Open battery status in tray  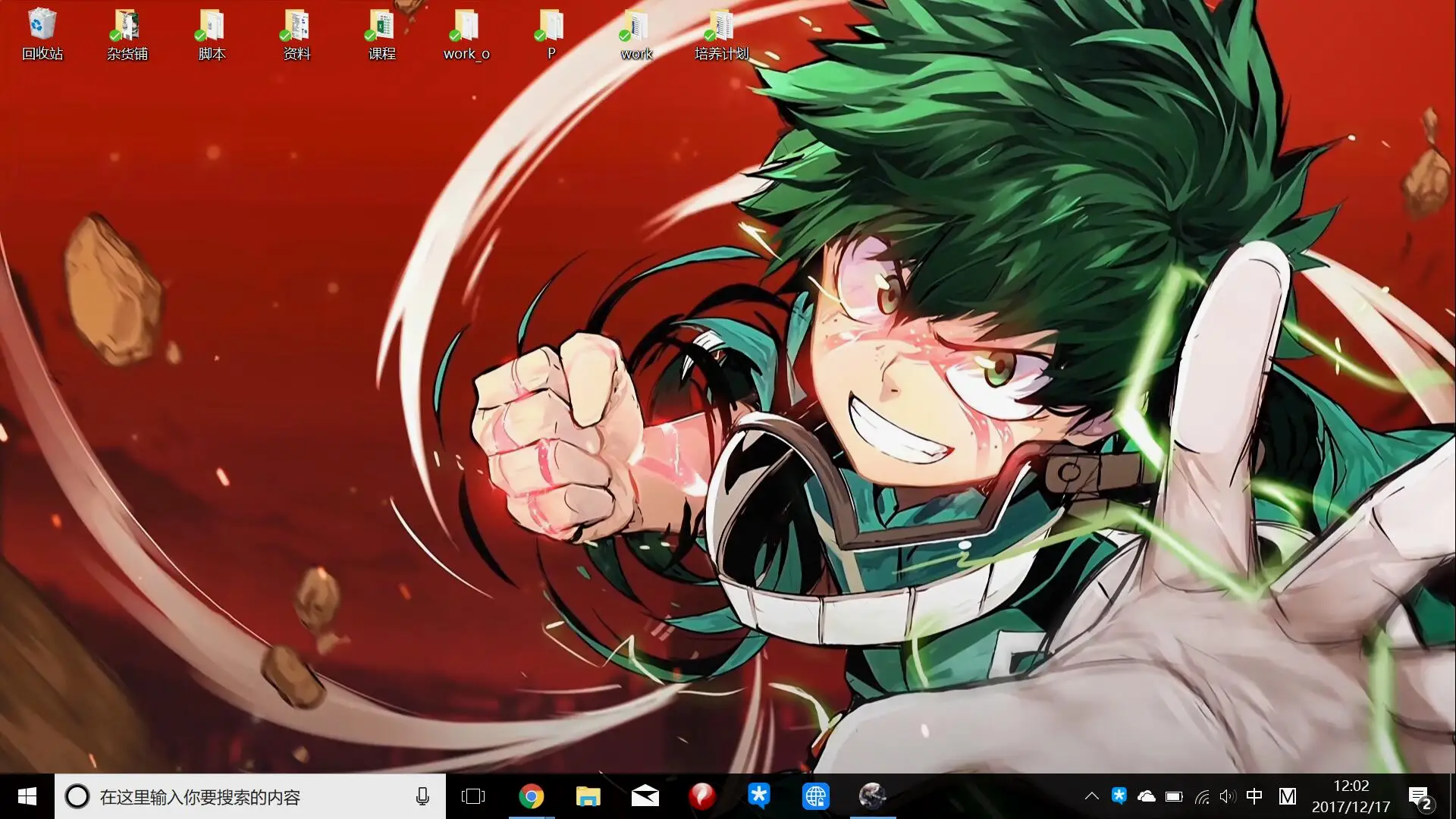1174,796
